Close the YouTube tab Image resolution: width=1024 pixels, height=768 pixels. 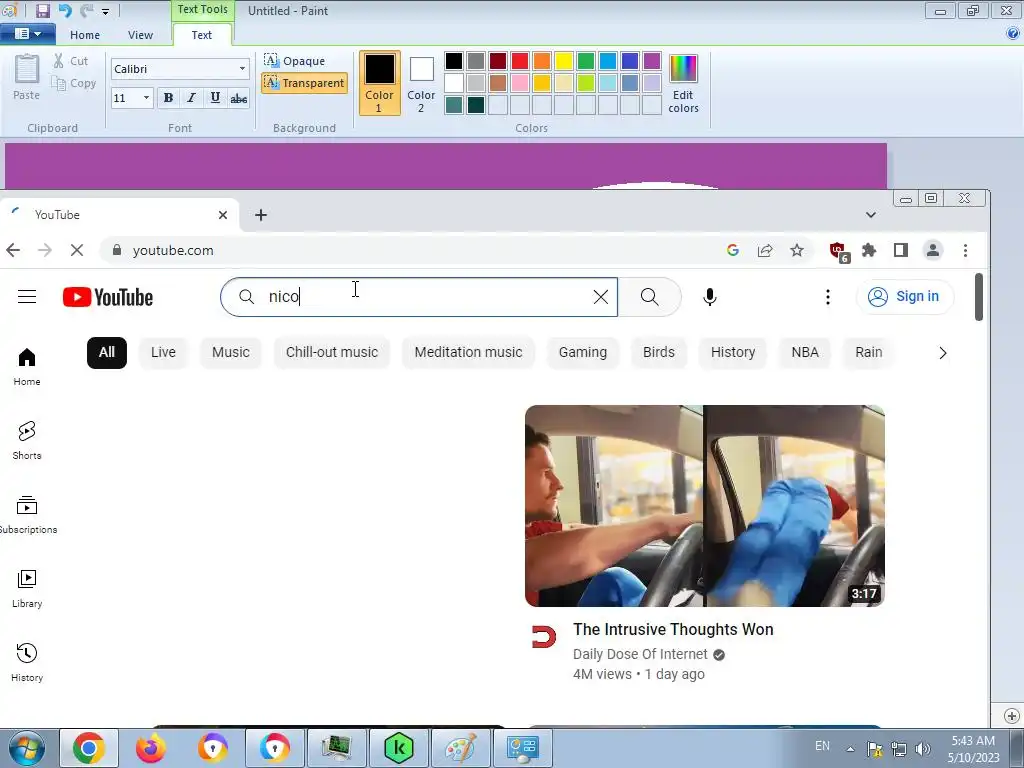click(x=223, y=215)
